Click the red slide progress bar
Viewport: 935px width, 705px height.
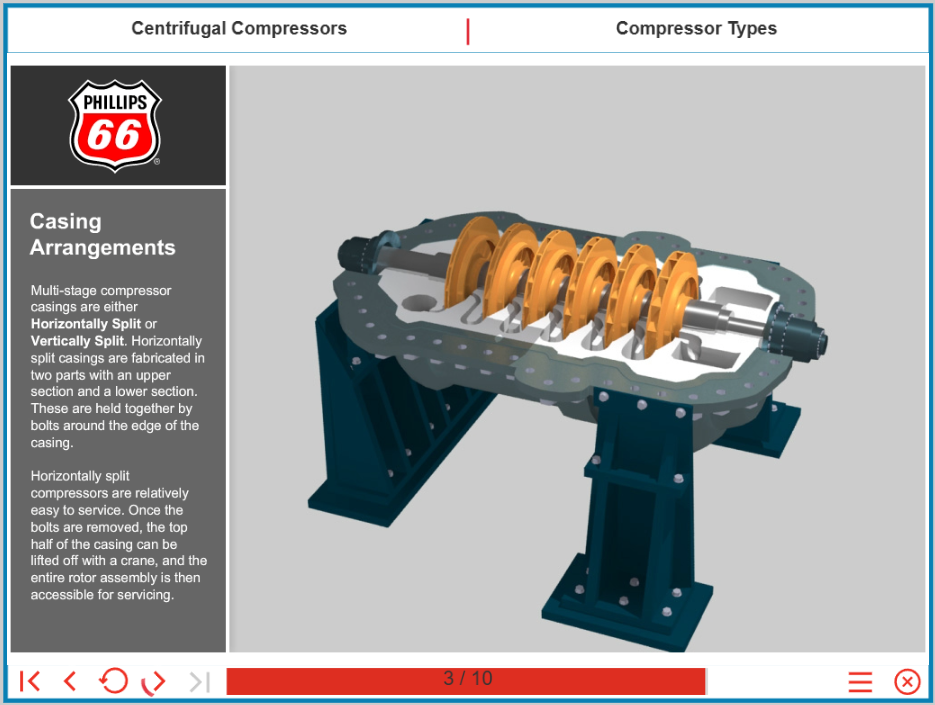466,681
